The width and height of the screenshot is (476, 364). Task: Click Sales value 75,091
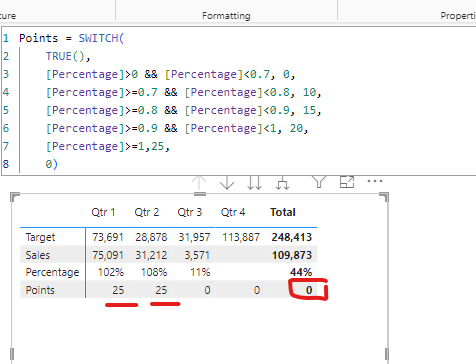pyautogui.click(x=108, y=255)
